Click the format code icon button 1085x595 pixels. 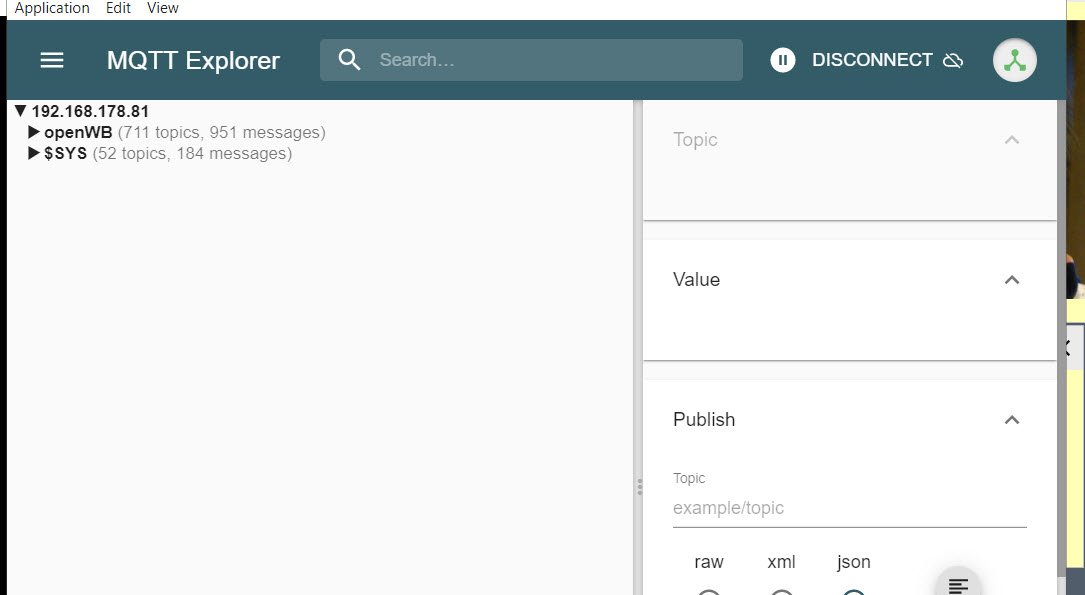point(958,585)
